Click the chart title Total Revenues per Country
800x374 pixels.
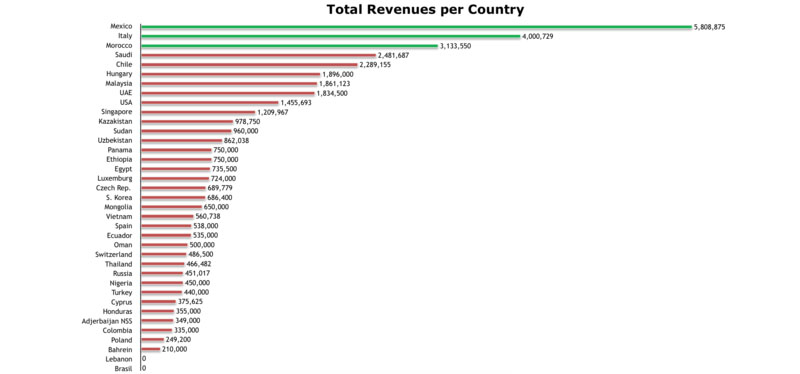pos(425,9)
